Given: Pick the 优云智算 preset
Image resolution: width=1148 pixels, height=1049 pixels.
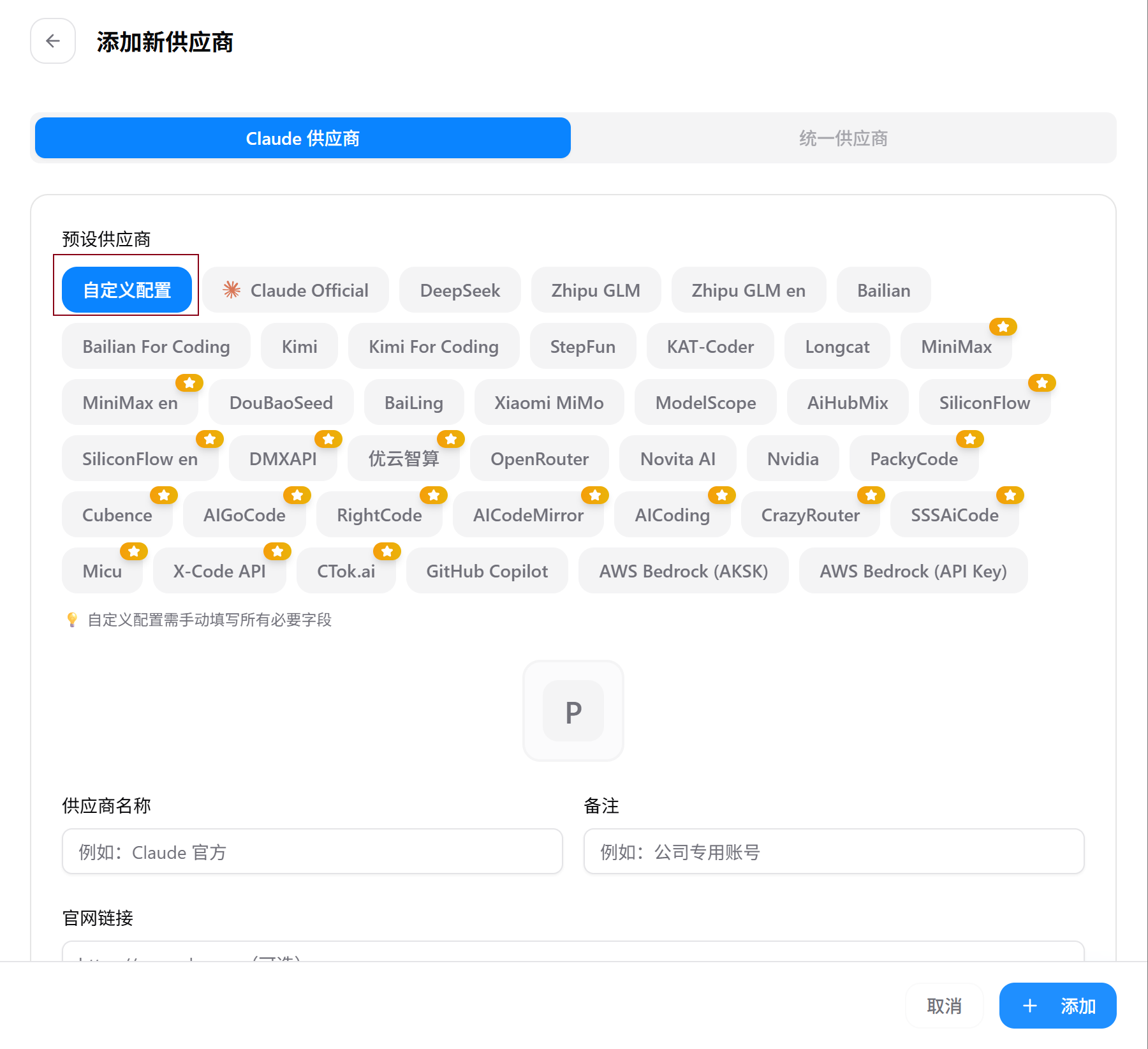Looking at the screenshot, I should tap(404, 459).
